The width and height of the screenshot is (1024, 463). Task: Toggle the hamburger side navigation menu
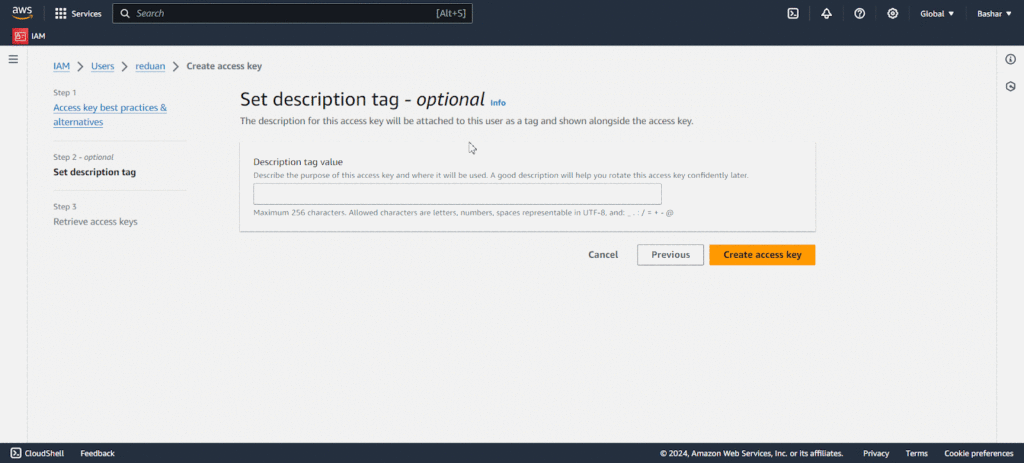click(x=13, y=60)
